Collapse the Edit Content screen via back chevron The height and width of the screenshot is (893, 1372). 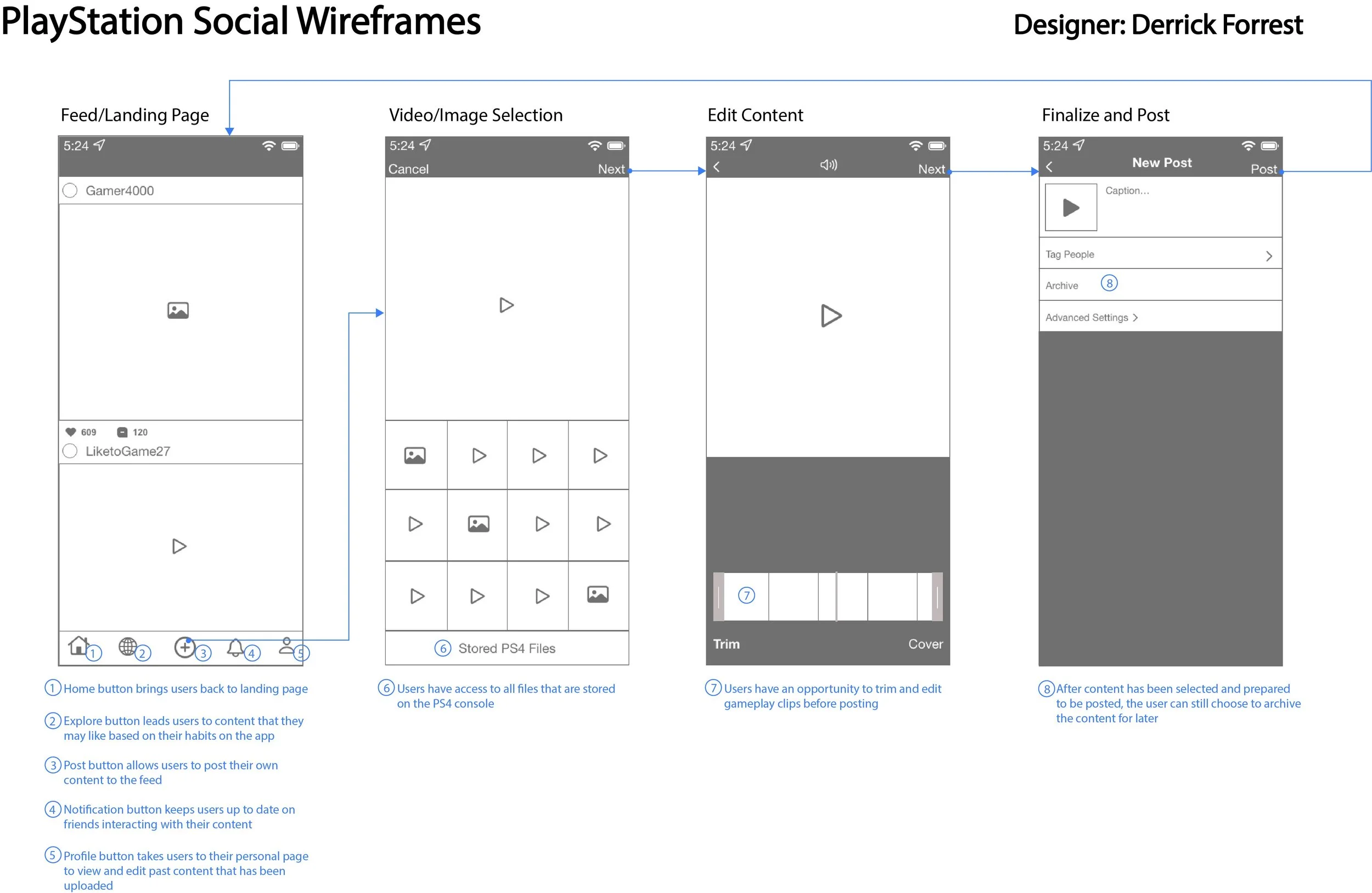tap(717, 166)
